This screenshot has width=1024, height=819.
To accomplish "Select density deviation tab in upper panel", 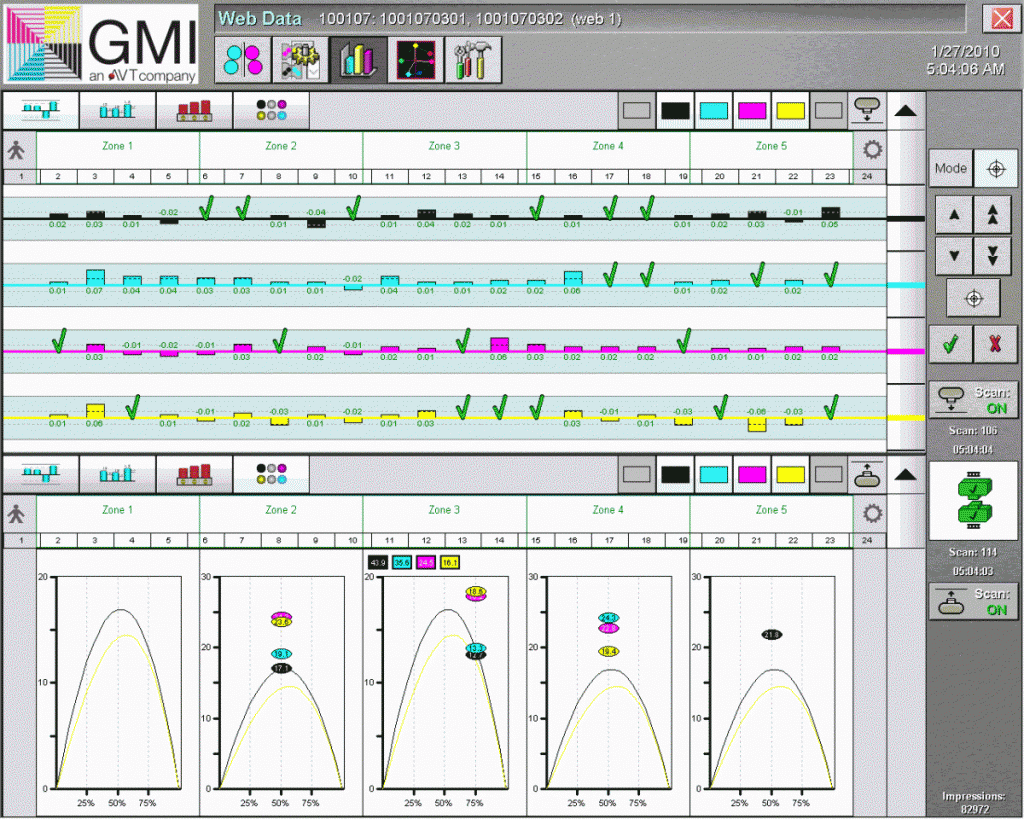I will 41,110.
